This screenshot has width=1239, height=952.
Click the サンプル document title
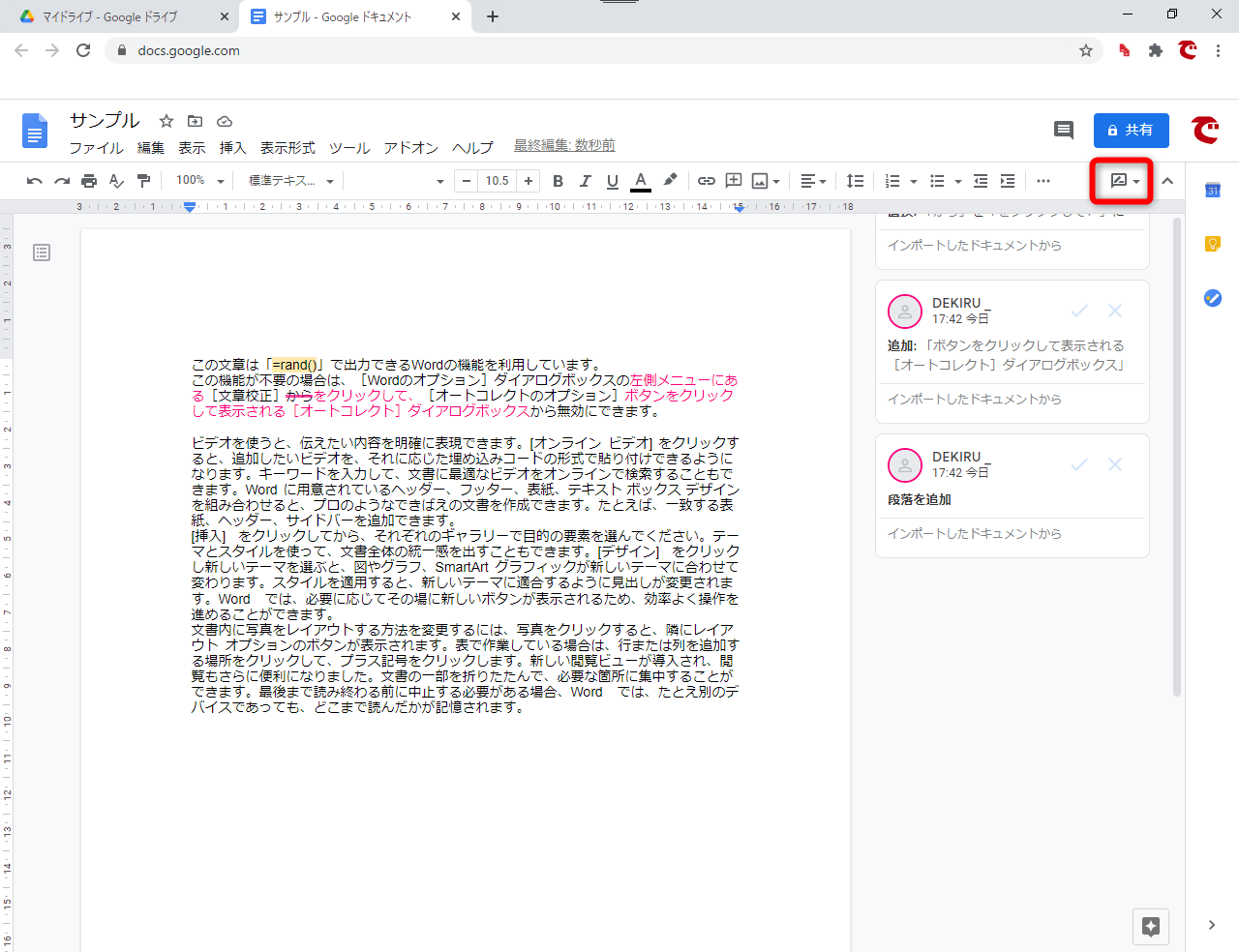tap(105, 120)
